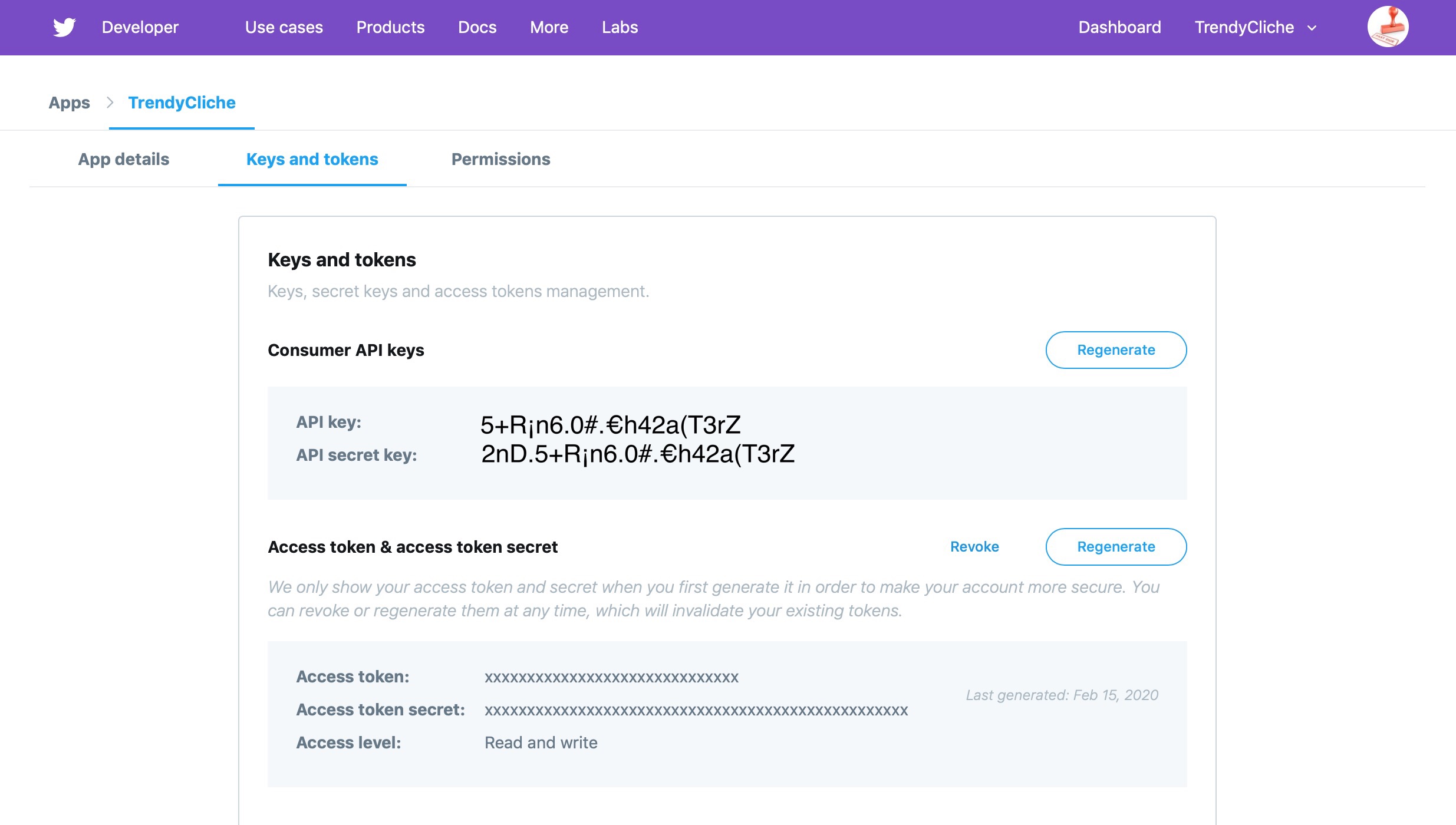The height and width of the screenshot is (825, 1456).
Task: Open the Docs menu
Action: point(477,27)
